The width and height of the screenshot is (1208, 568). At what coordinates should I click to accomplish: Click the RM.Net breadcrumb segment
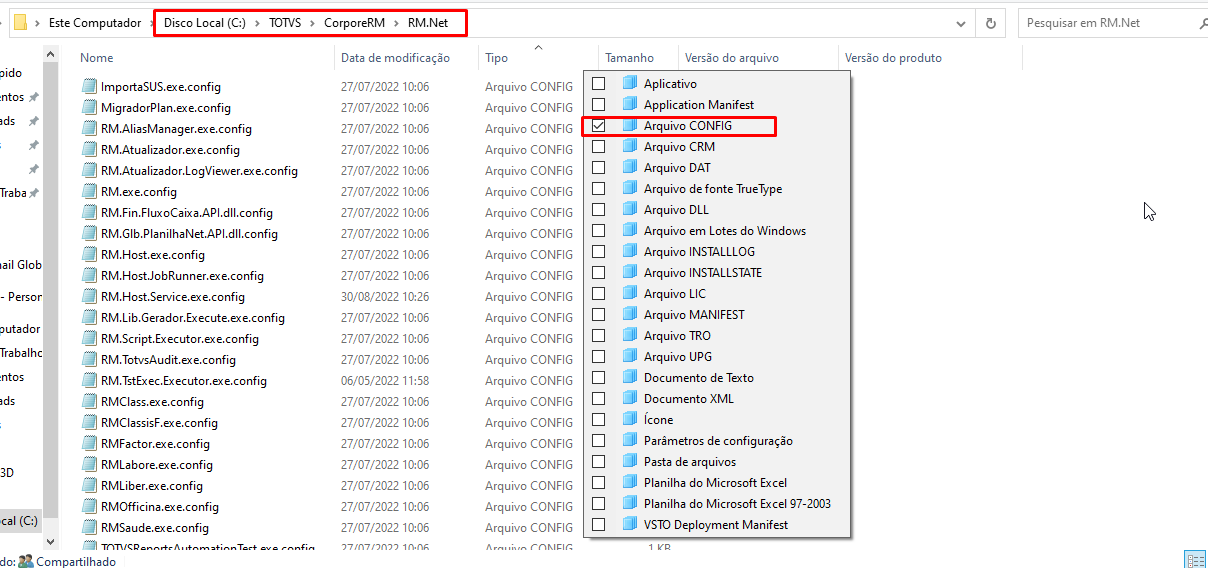(x=428, y=23)
